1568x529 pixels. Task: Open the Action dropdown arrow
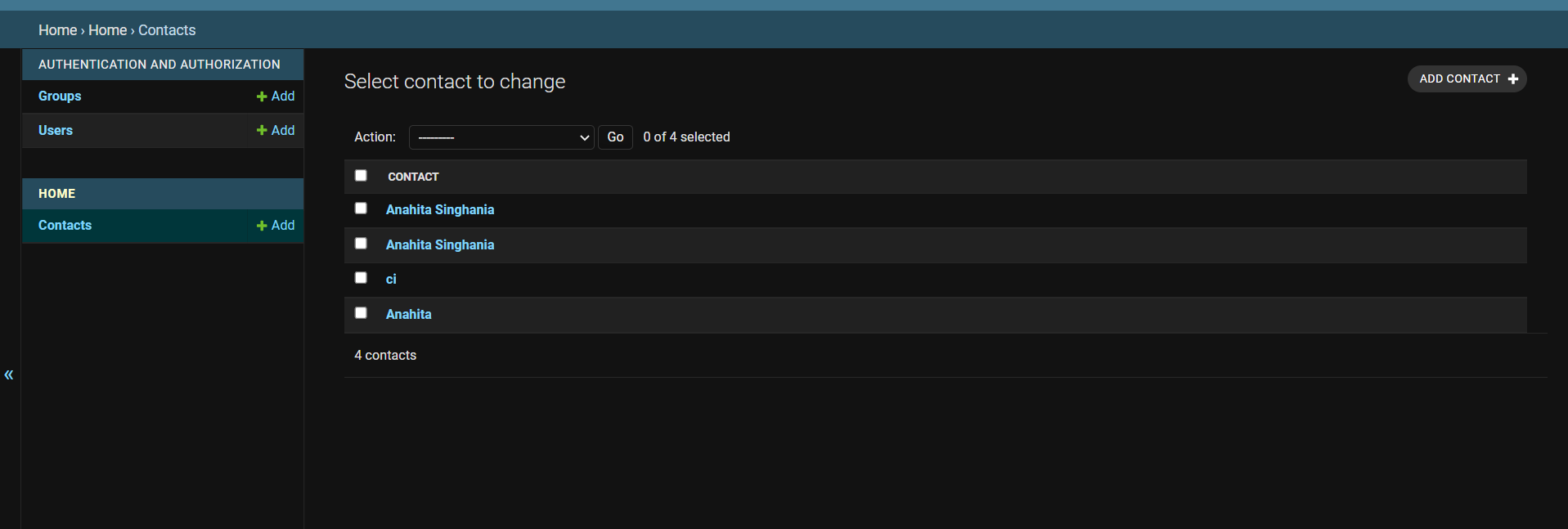point(582,137)
